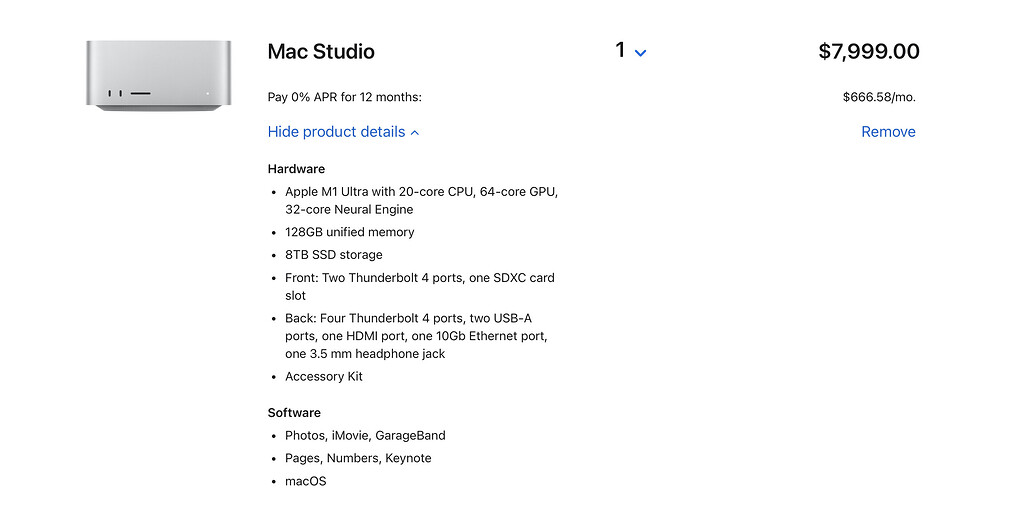Click the Hardware section heading
Screen dimensions: 1023x532
(296, 169)
